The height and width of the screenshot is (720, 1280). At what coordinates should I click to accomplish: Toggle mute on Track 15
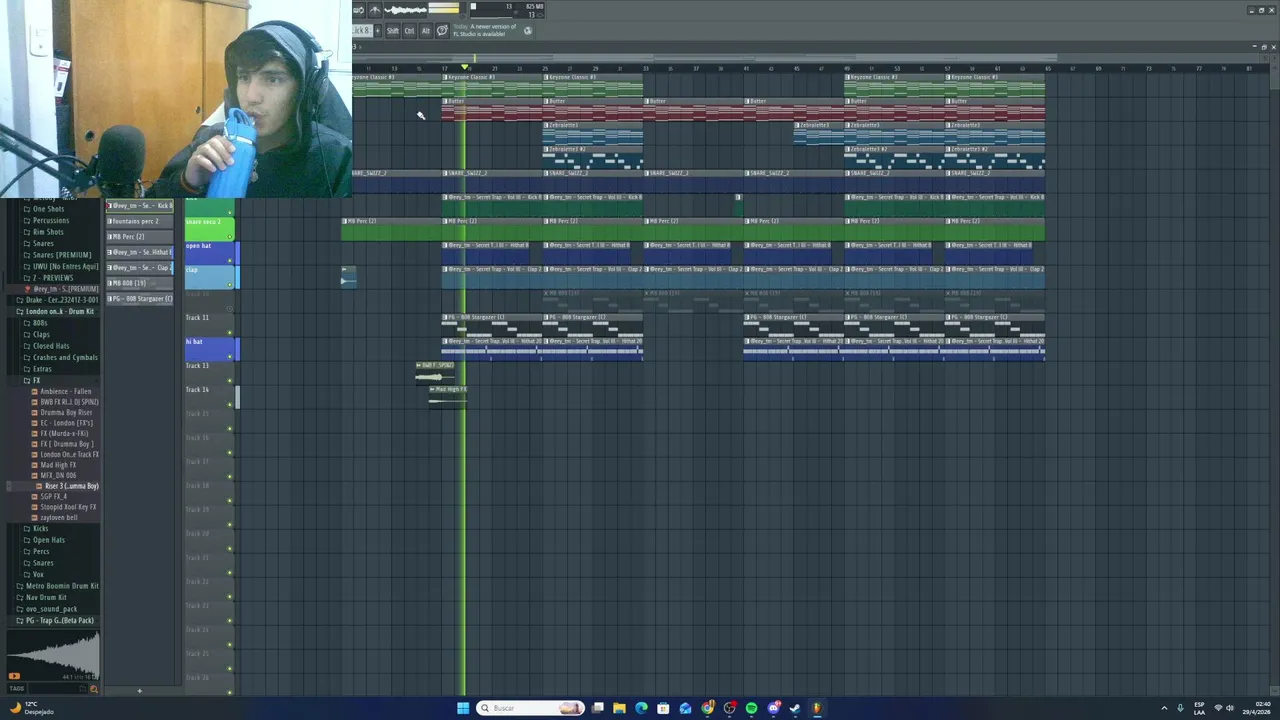point(230,428)
